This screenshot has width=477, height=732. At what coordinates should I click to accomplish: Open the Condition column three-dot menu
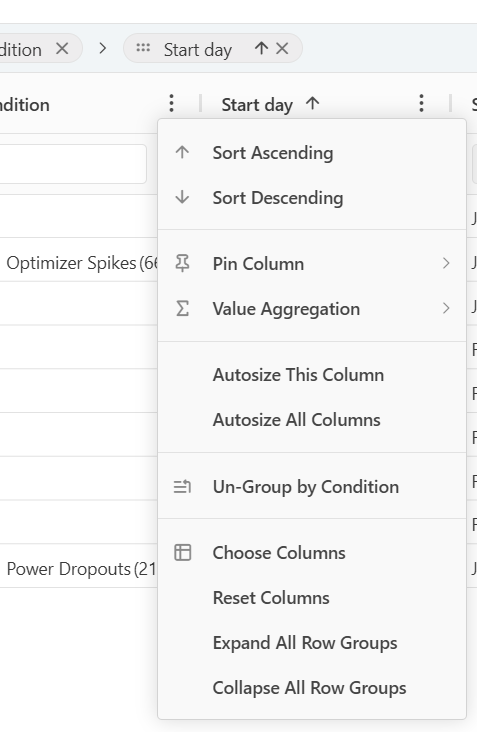171,103
